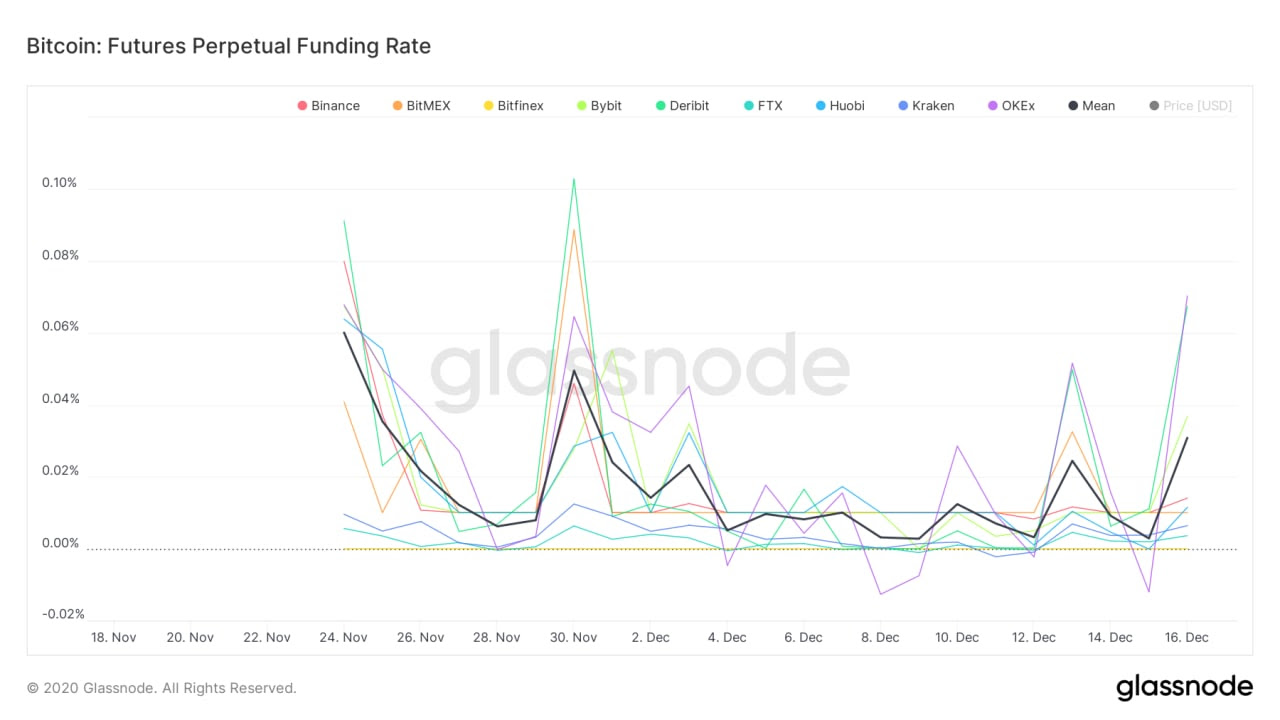The height and width of the screenshot is (720, 1280).
Task: Click the BitMEX orange legend dot
Action: 397,106
